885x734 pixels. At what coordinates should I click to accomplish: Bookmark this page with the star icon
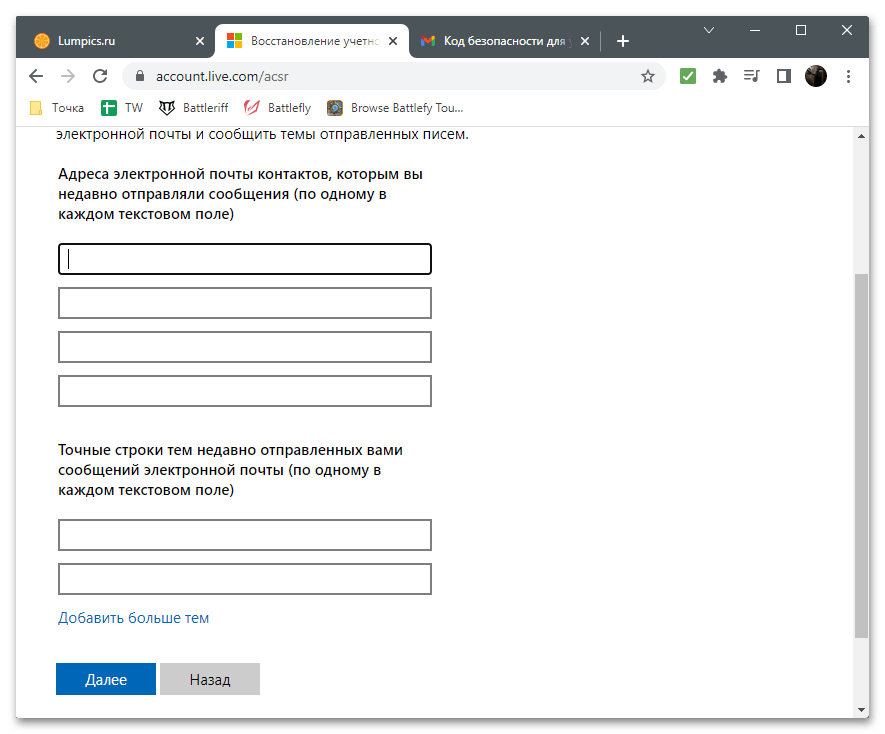click(647, 76)
